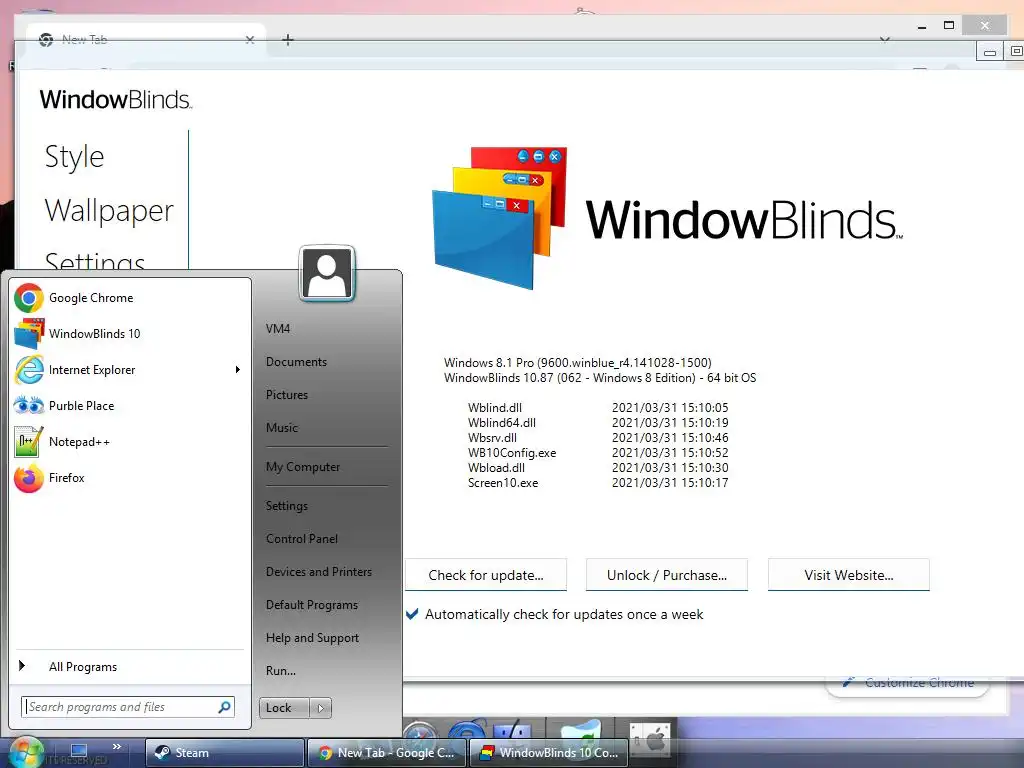Select the New Tab browser tab
1024x768 pixels.
145,40
